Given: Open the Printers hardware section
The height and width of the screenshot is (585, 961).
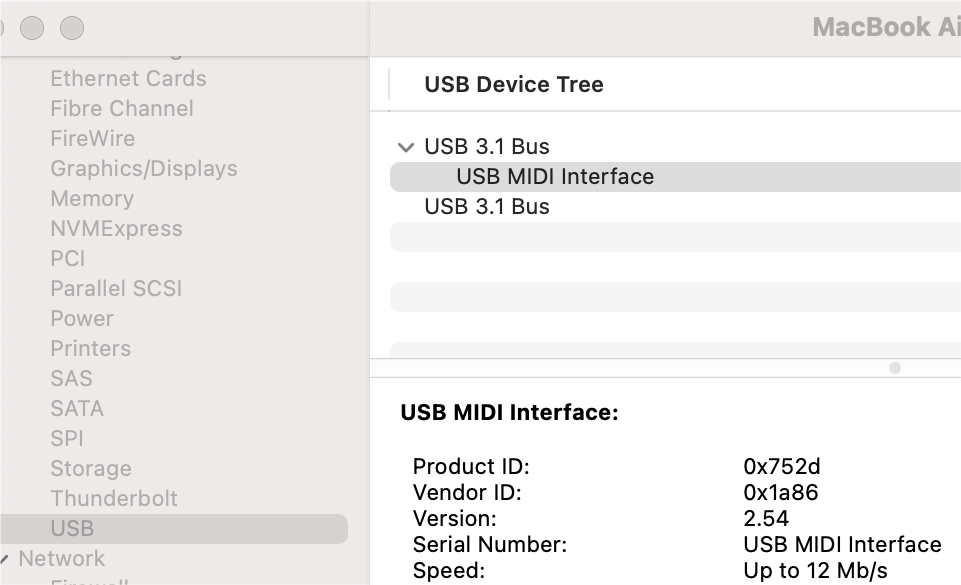Looking at the screenshot, I should [90, 348].
